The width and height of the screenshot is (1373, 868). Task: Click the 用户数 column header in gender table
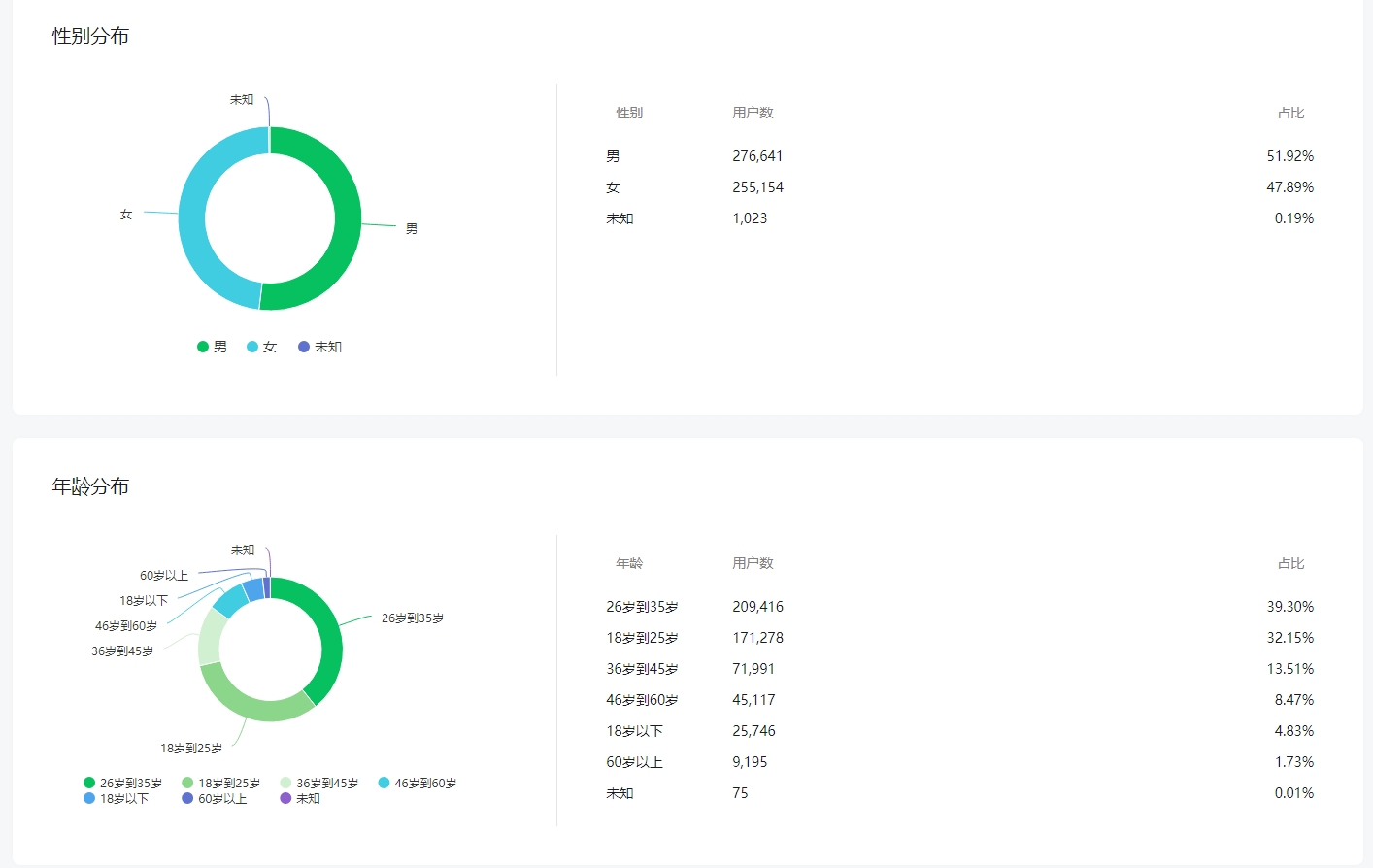pos(753,113)
